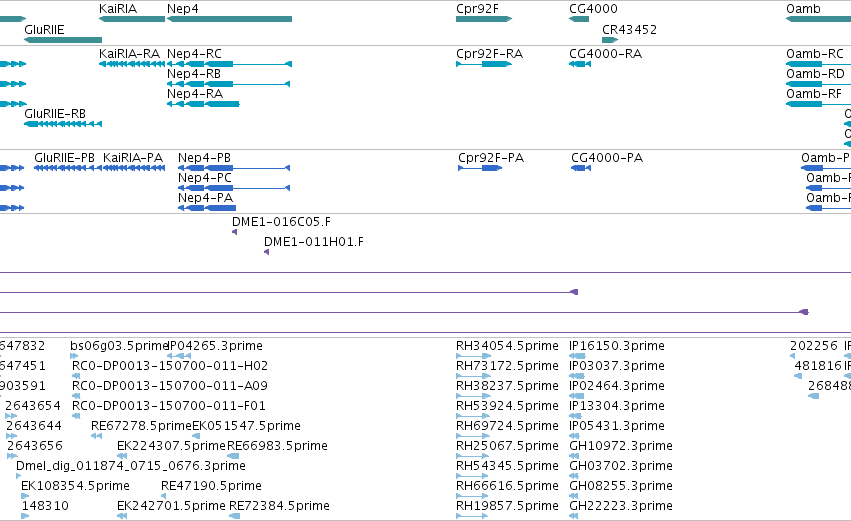Select the Nep4-RC transcript

(230, 64)
